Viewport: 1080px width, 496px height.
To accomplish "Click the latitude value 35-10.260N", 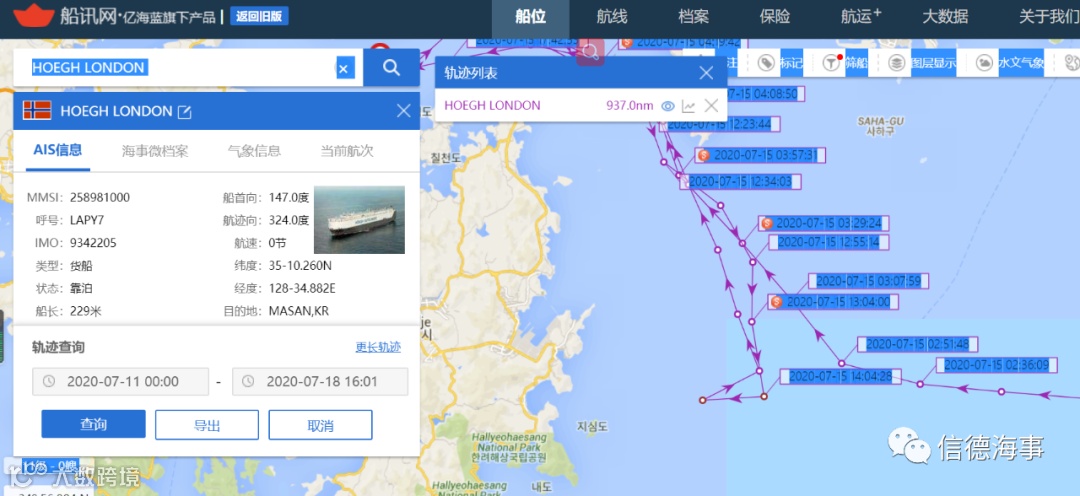I will click(300, 266).
